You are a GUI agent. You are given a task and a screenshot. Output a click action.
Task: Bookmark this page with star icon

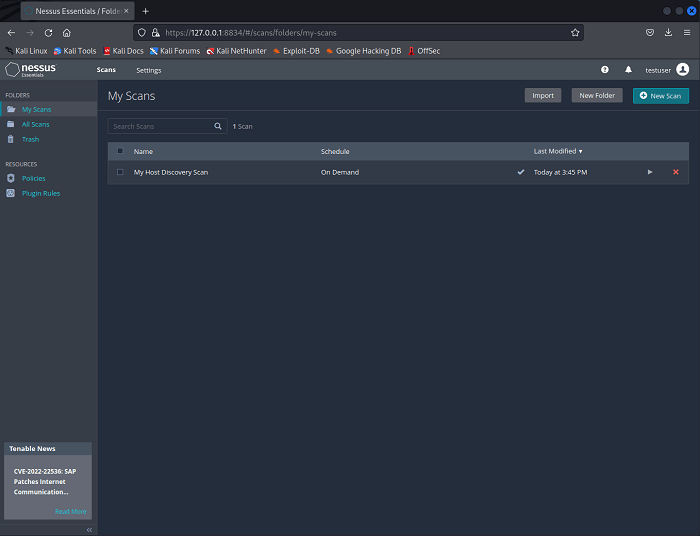(x=575, y=32)
